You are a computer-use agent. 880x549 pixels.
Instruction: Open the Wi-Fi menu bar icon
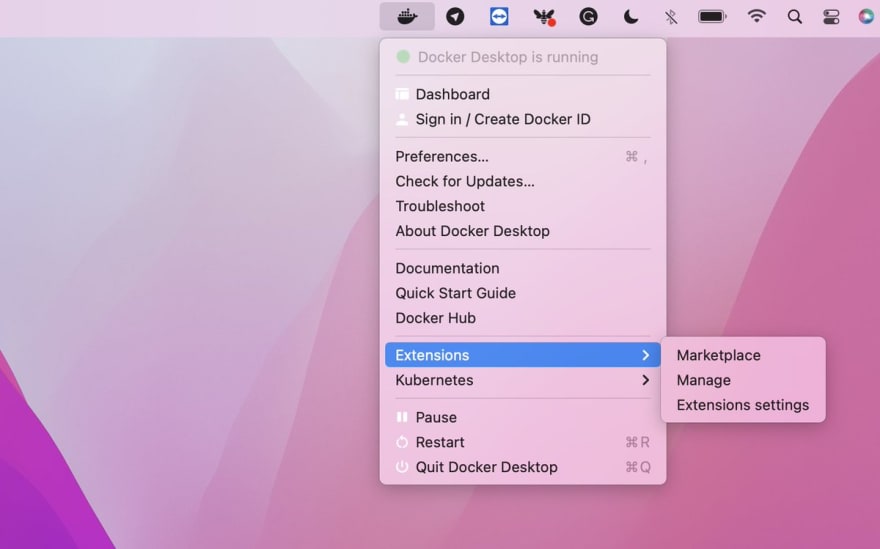757,16
